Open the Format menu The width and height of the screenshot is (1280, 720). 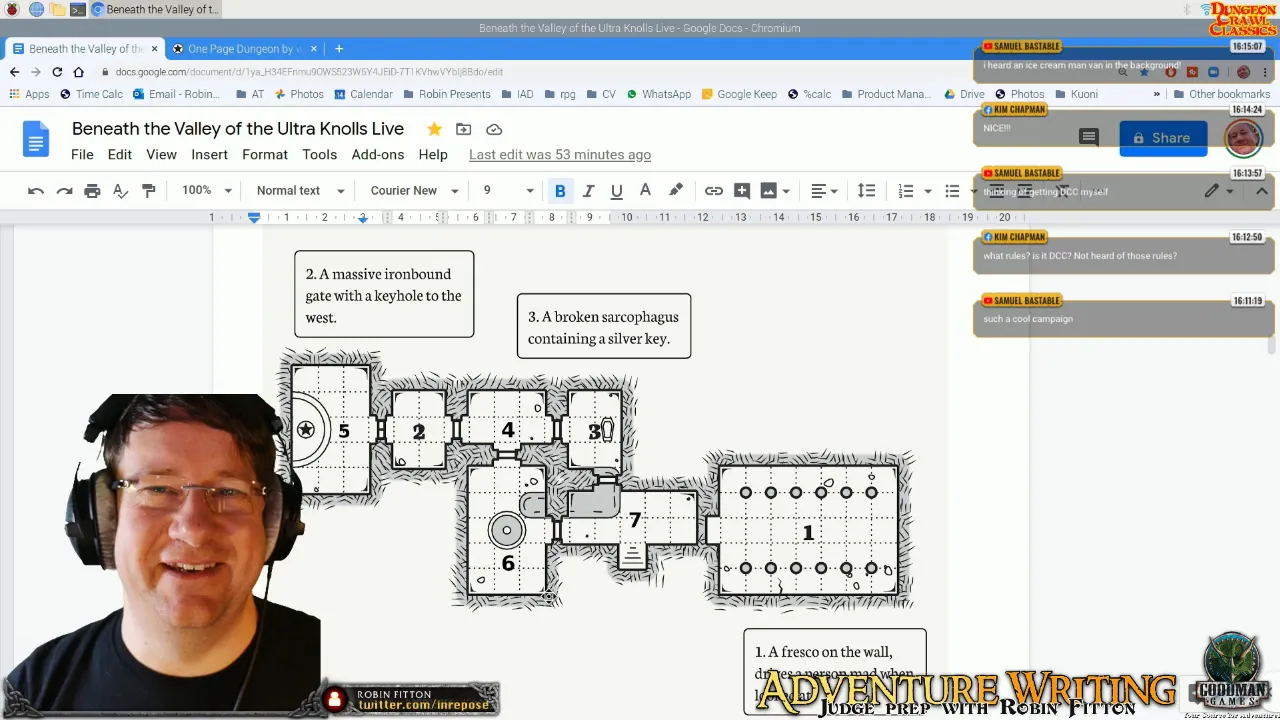click(265, 154)
